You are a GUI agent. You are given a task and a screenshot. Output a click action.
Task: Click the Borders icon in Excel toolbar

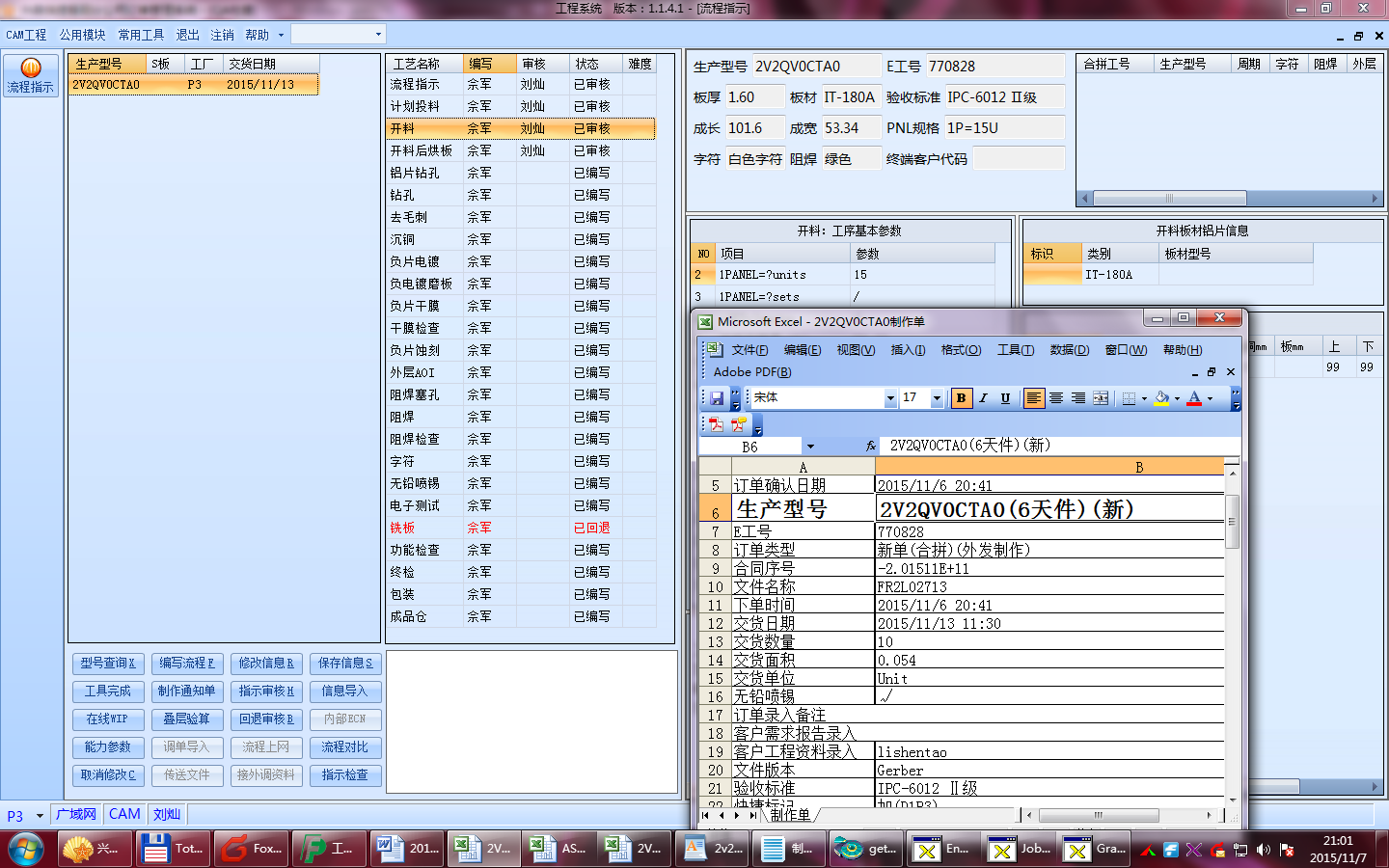click(x=1129, y=397)
